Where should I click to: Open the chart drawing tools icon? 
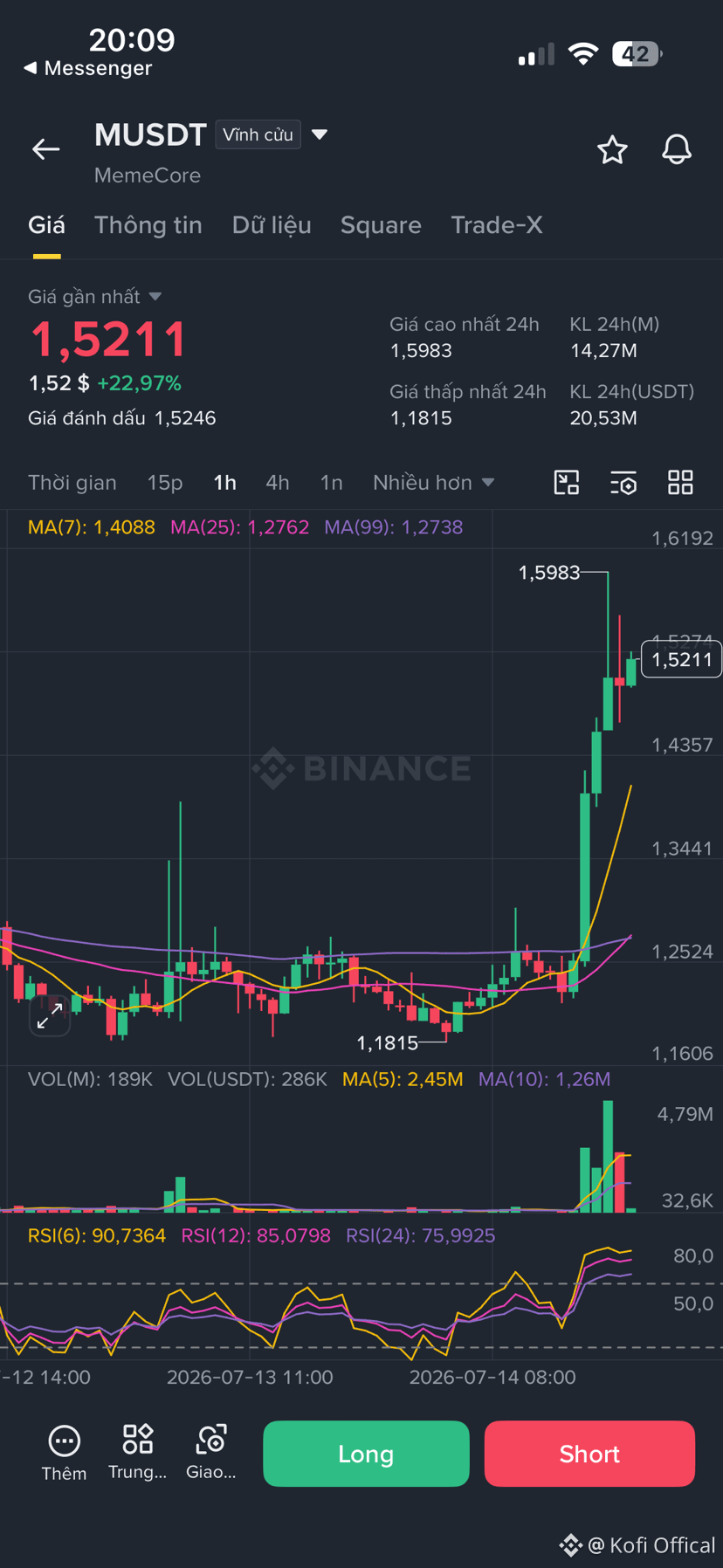(x=567, y=482)
